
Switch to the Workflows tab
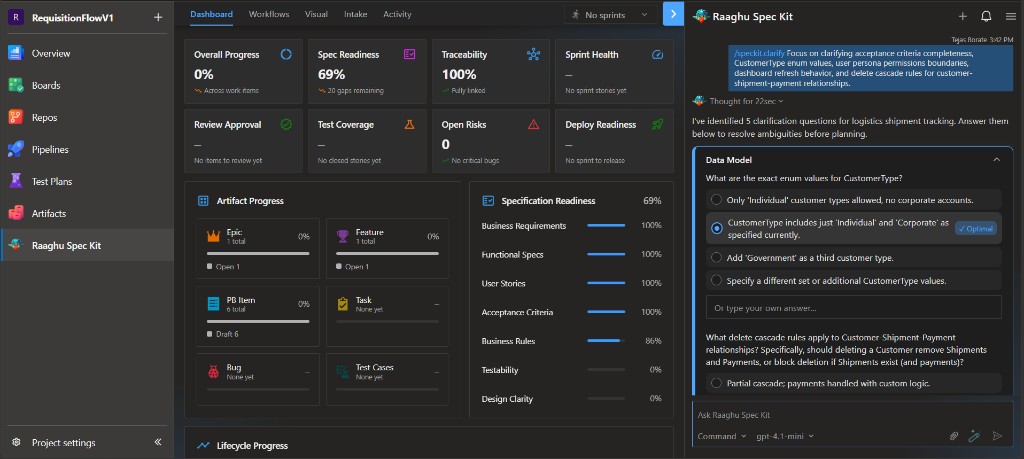pos(269,14)
